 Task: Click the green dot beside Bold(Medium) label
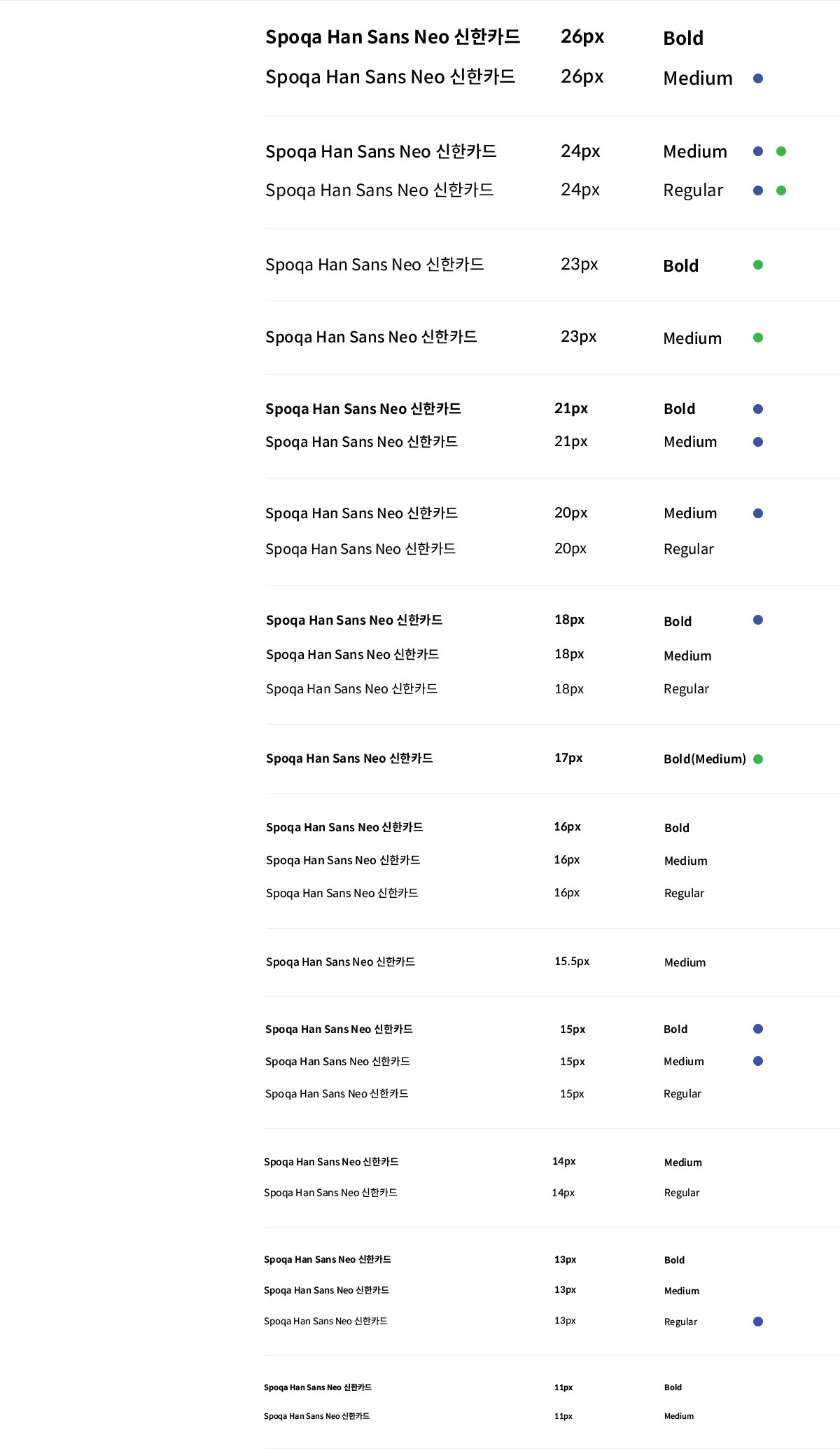[758, 759]
